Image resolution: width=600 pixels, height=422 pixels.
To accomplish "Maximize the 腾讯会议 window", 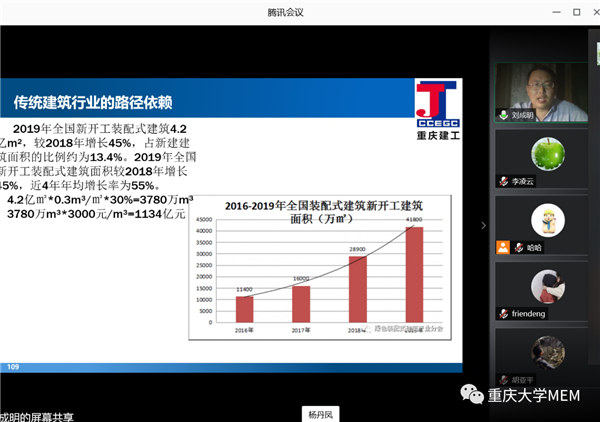I will tap(577, 12).
